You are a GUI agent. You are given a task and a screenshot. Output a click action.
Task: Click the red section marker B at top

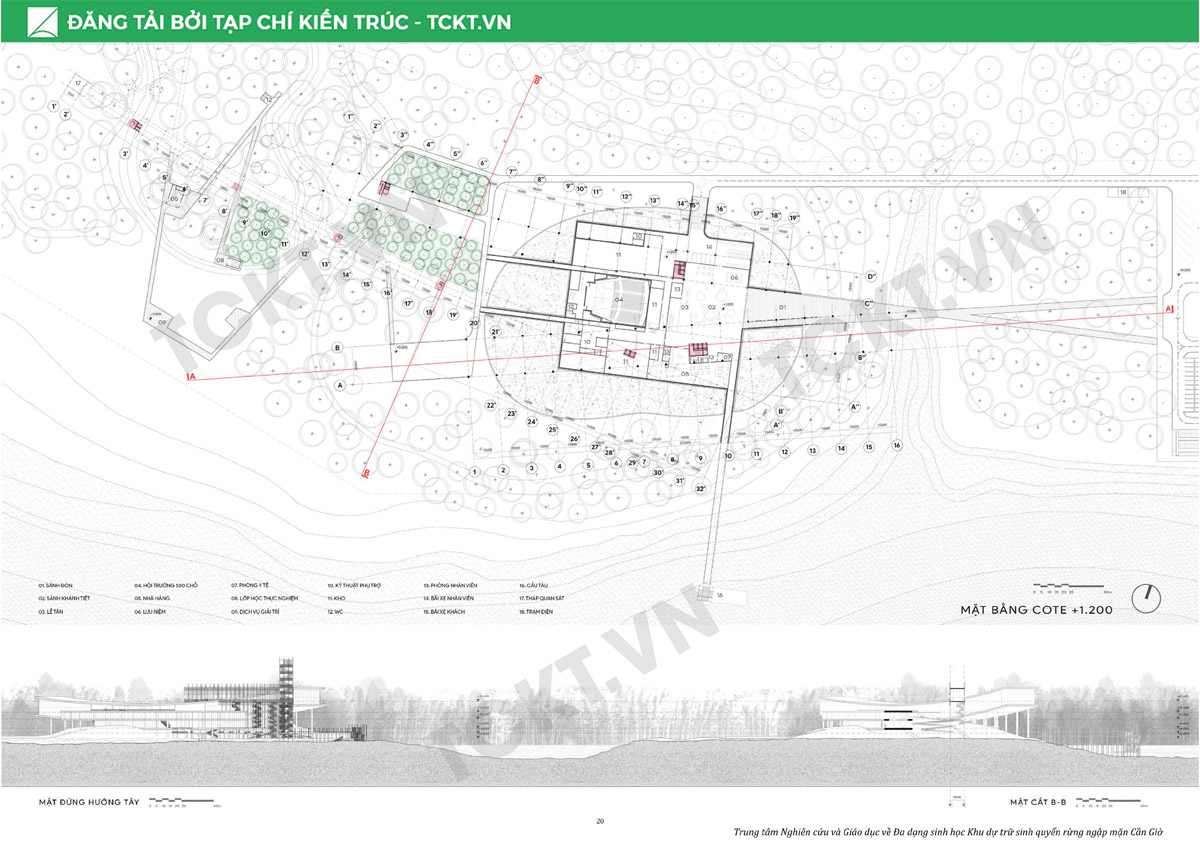[537, 79]
